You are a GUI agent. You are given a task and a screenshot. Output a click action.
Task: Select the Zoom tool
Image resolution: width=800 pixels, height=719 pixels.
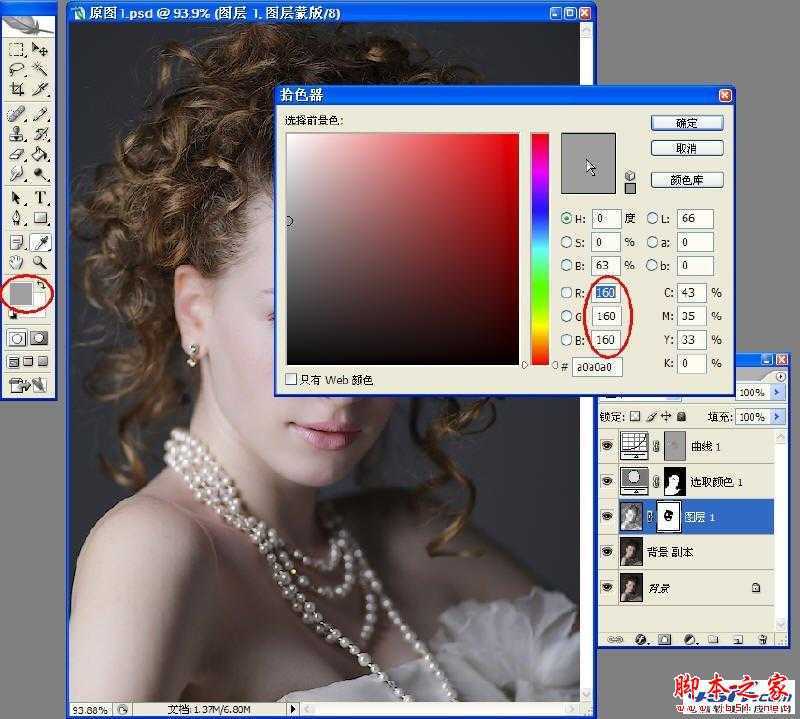40,262
